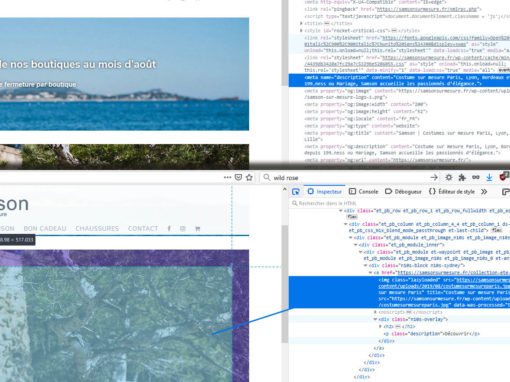Expand the rocket-critical-css style node
Image resolution: width=510 pixels, height=382 pixels.
point(301,30)
